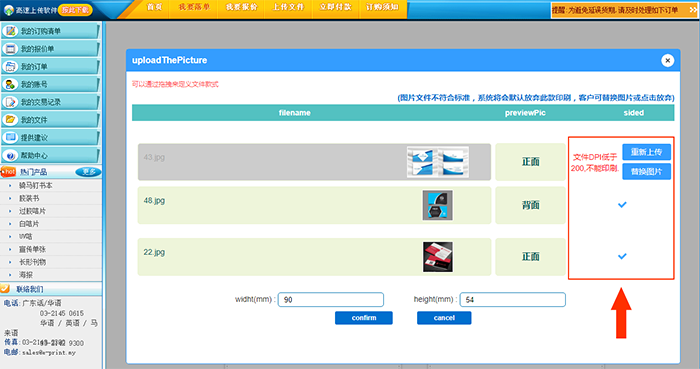This screenshot has height=369, width=700.
Task: Open 帮助中心 via its question-mark icon
Action: (10, 155)
